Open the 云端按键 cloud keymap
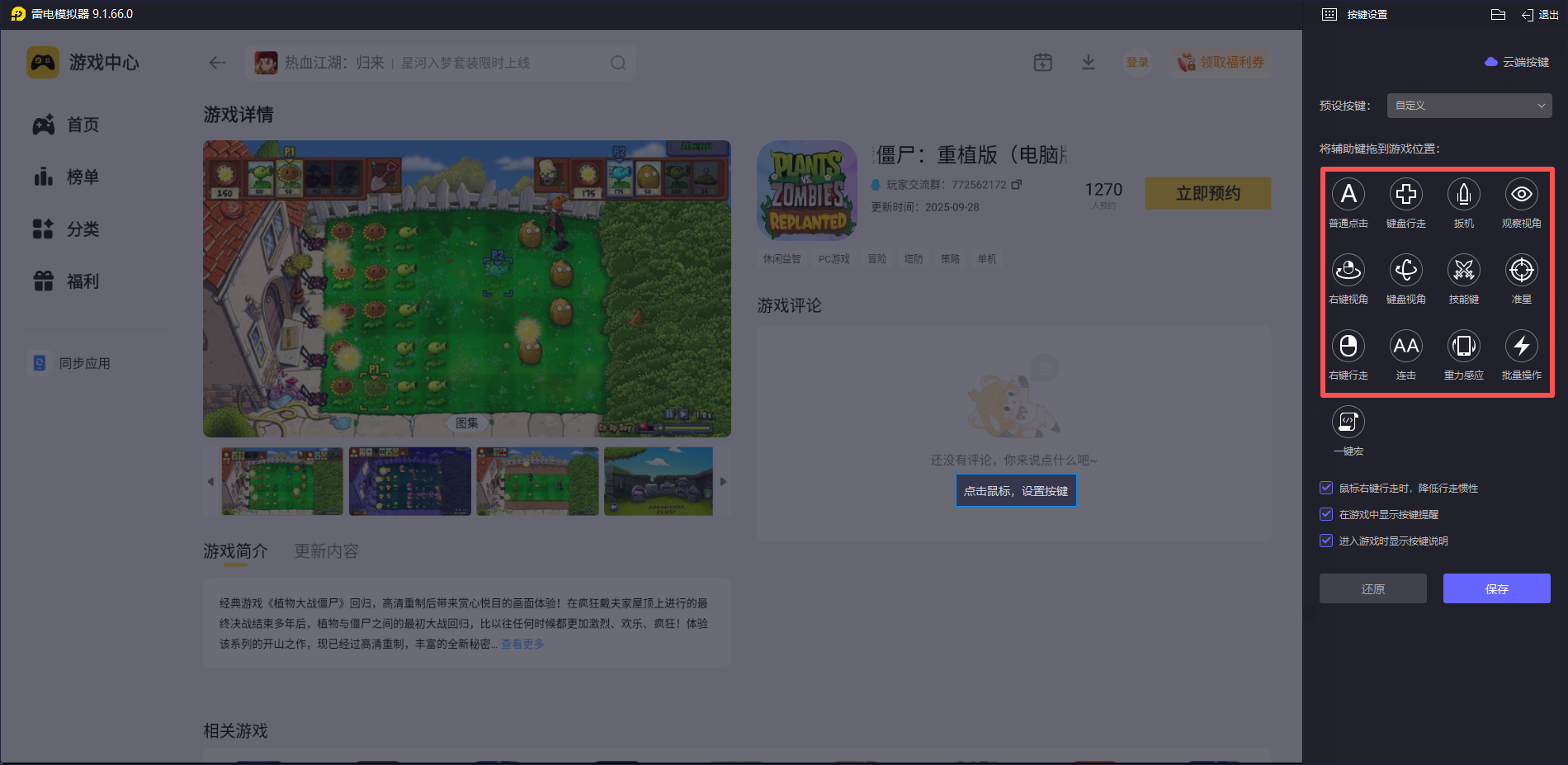 pos(1517,62)
